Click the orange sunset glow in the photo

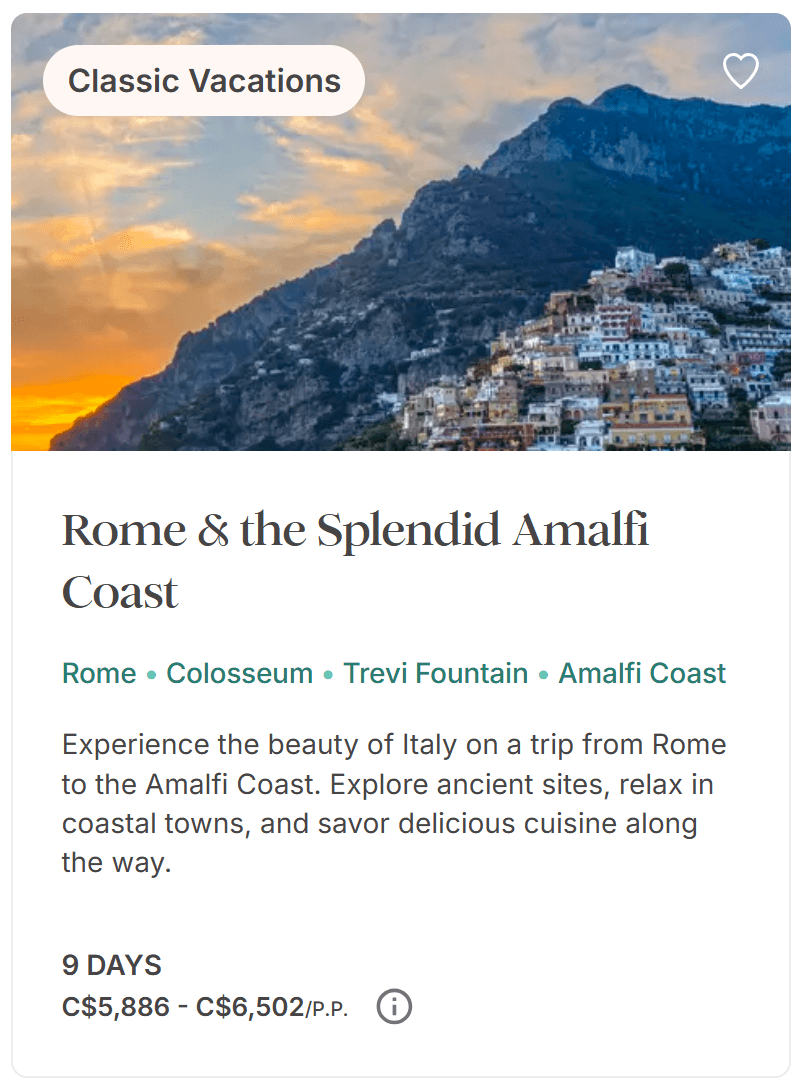point(60,400)
